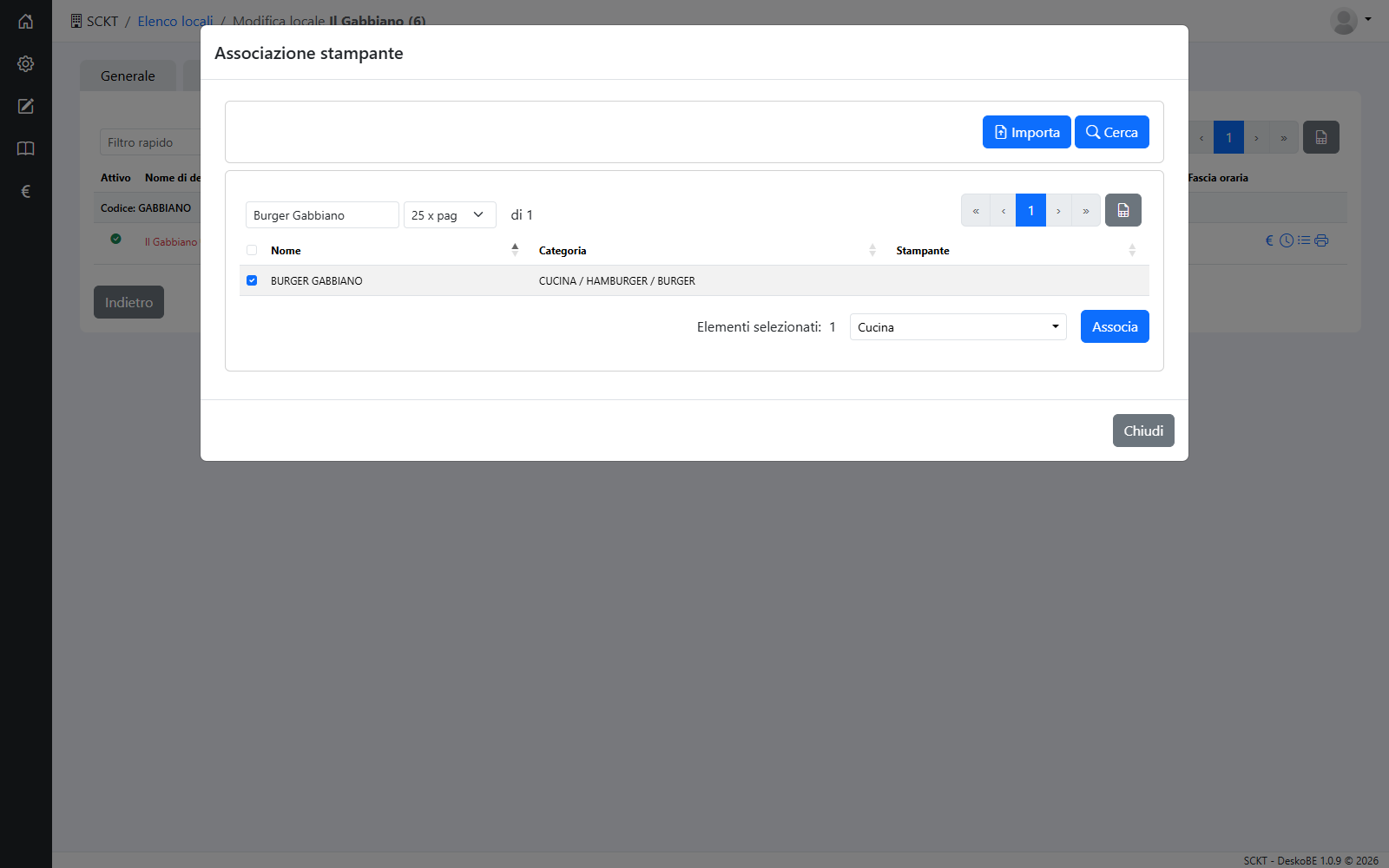The height and width of the screenshot is (868, 1389).
Task: Open the euro pricing sidebar icon
Action: pos(26,191)
